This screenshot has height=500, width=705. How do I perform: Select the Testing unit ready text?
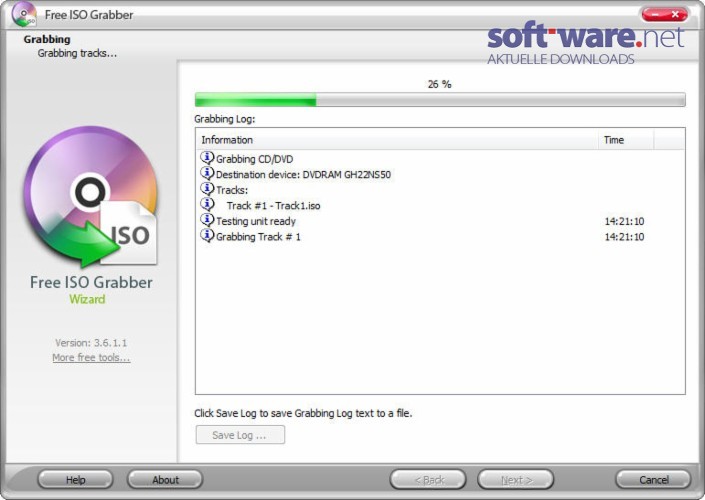(x=256, y=221)
